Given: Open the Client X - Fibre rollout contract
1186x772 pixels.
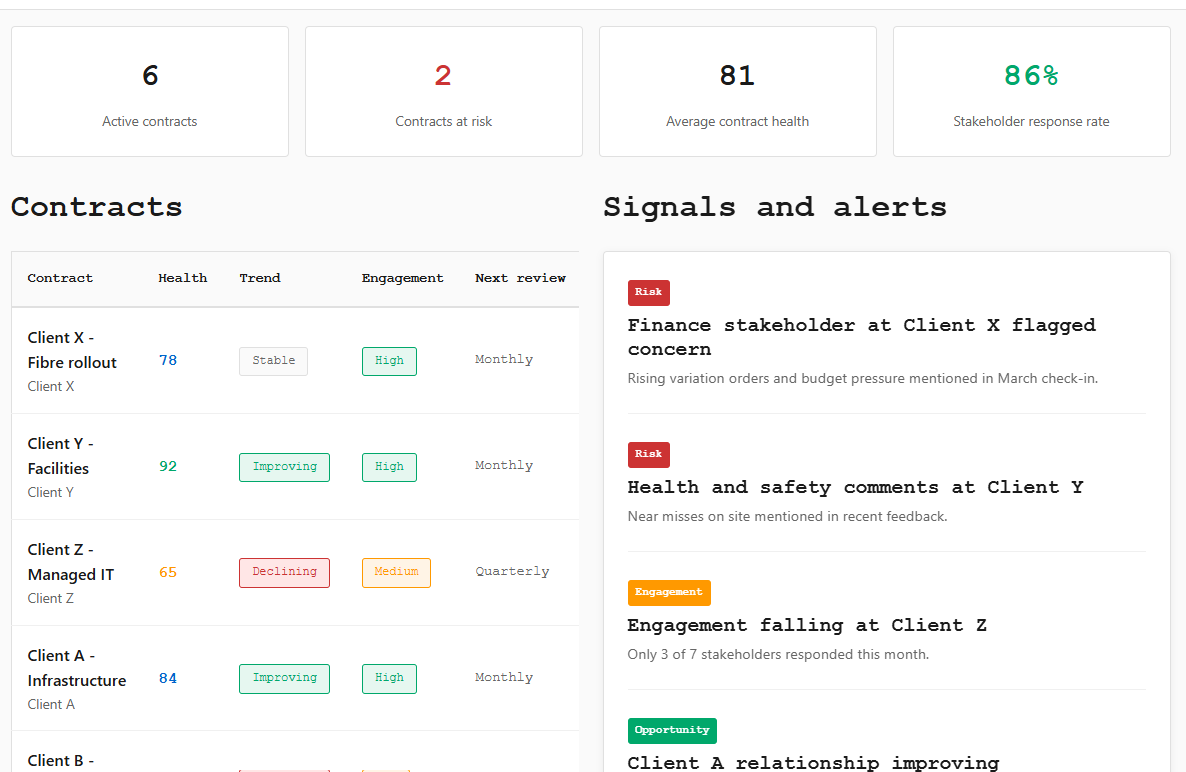Looking at the screenshot, I should 72,349.
